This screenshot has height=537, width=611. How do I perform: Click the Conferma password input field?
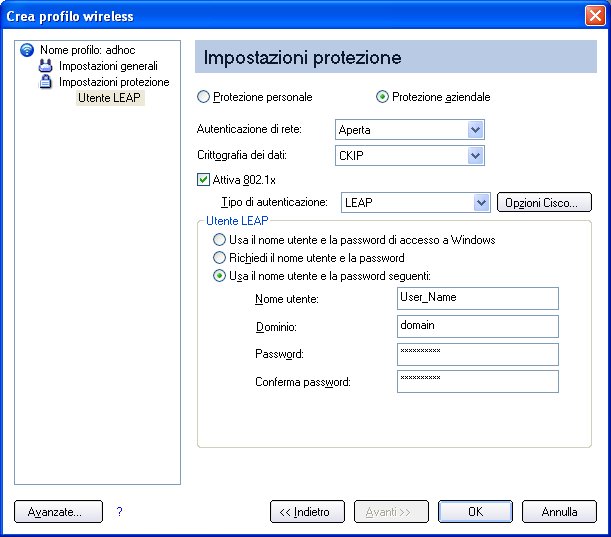[x=478, y=382]
